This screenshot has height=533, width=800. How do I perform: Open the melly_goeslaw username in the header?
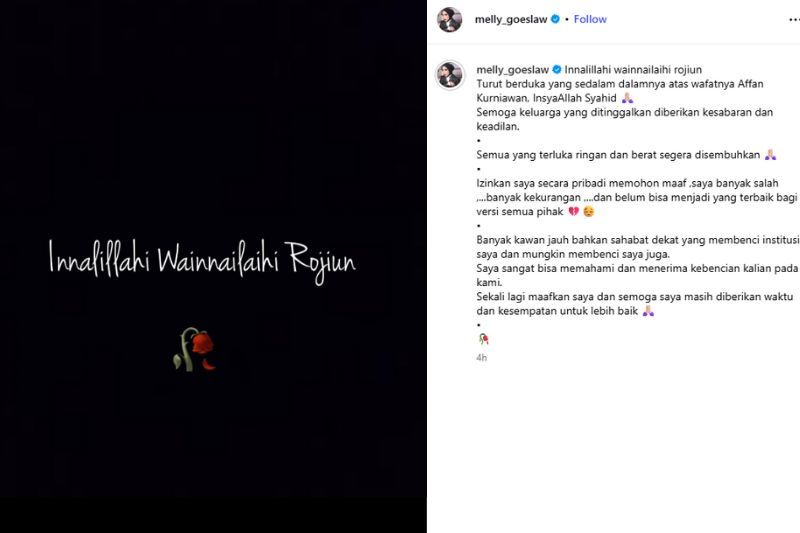point(511,19)
